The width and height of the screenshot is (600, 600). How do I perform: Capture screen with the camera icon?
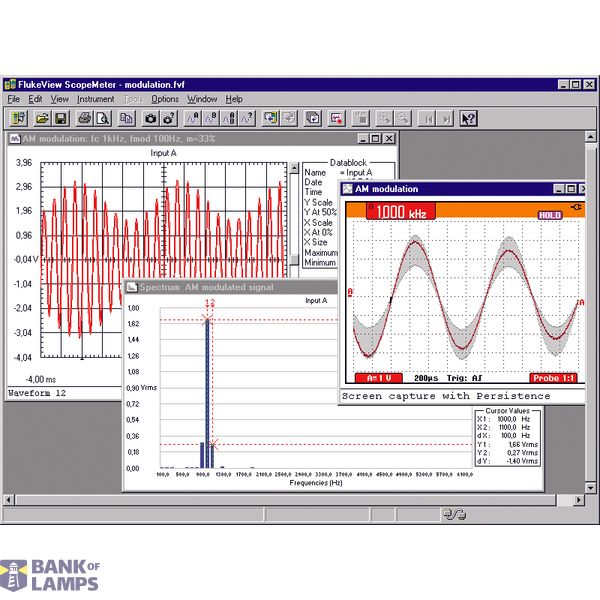[x=150, y=118]
